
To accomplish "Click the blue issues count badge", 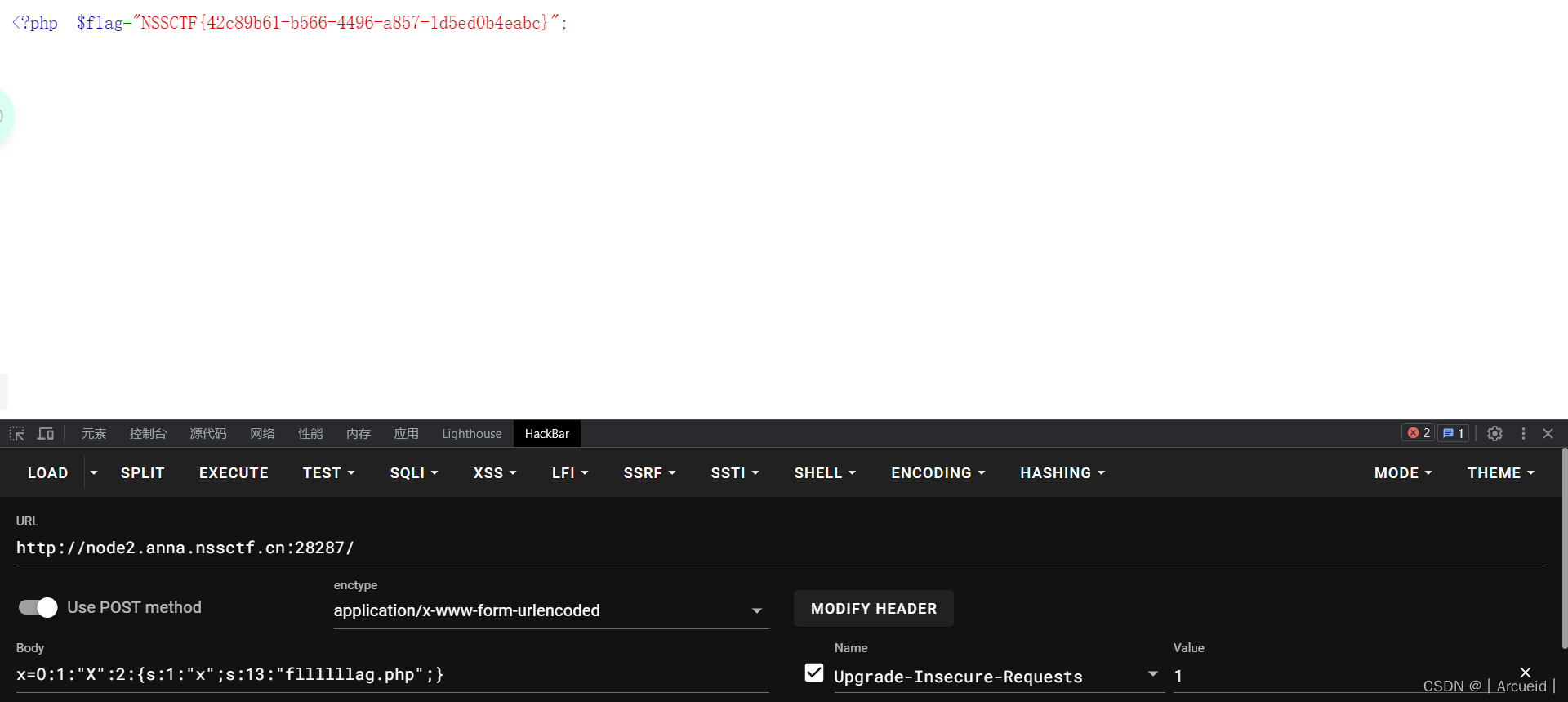I will 1453,433.
